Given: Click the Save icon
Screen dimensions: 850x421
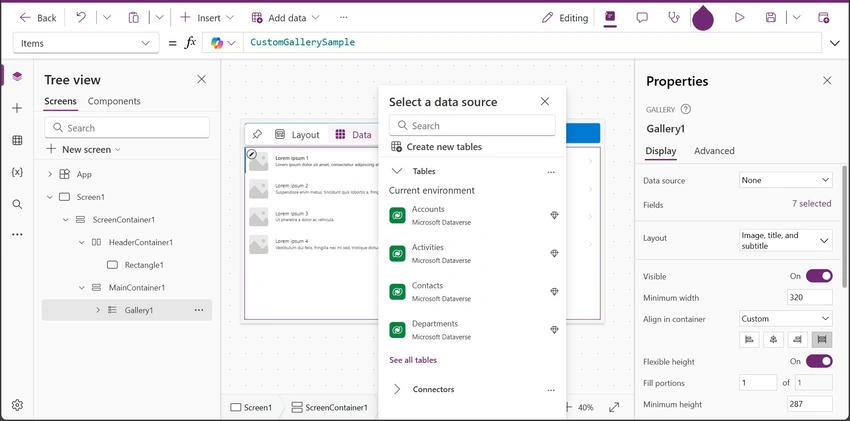Looking at the screenshot, I should pos(771,18).
